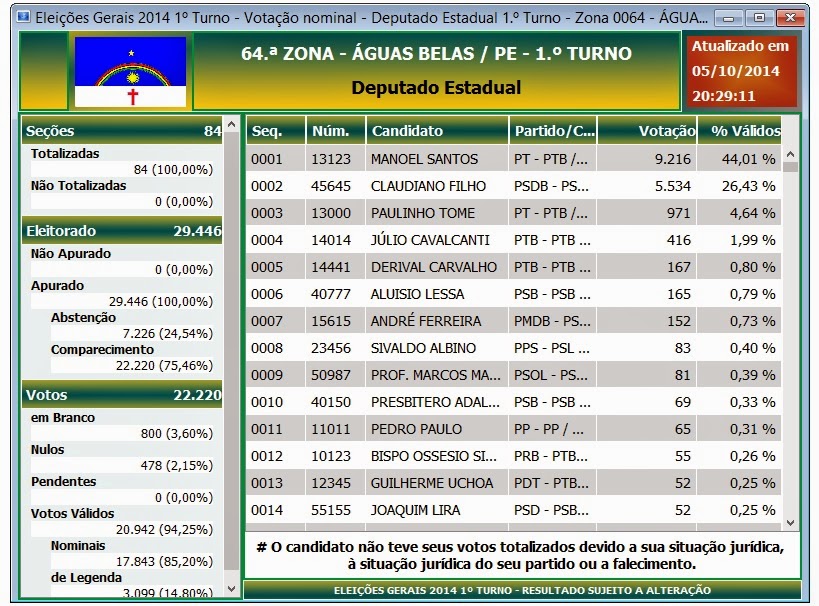This screenshot has height=606, width=819.
Task: Minimize the election results window
Action: tap(728, 18)
